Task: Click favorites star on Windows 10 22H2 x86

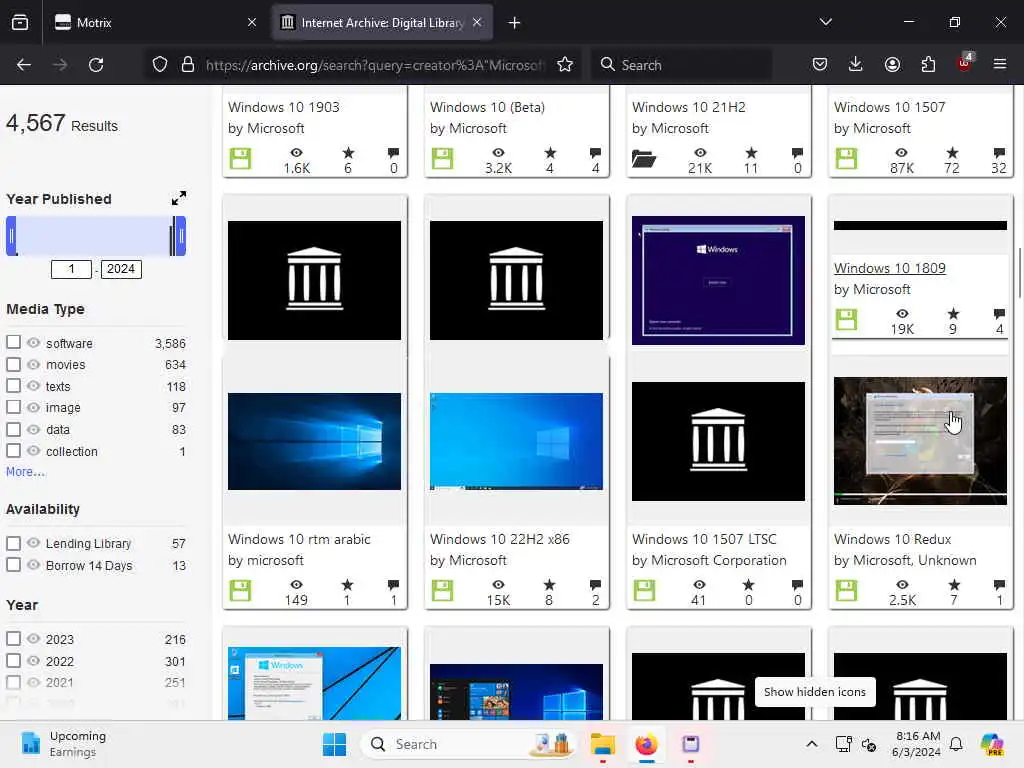Action: (x=549, y=584)
